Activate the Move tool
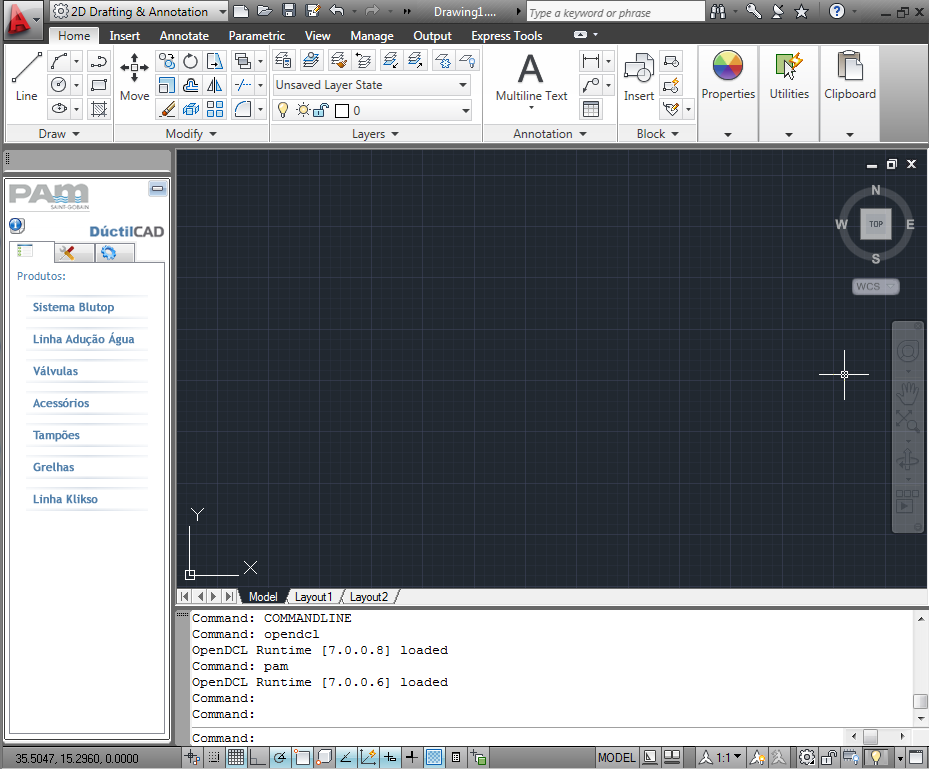This screenshot has width=929, height=769. pos(134,77)
